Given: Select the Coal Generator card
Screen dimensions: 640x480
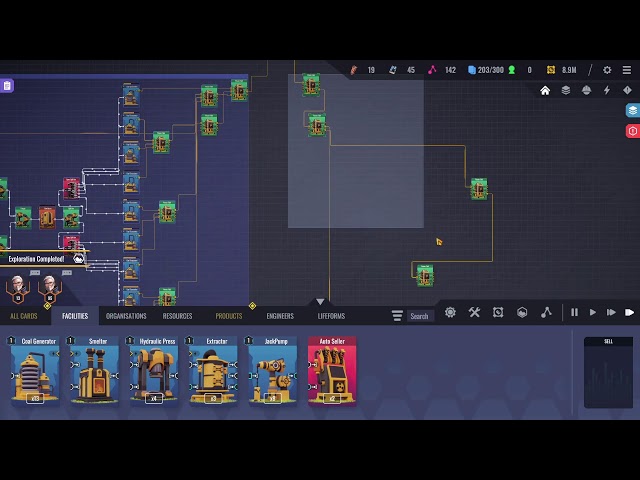Looking at the screenshot, I should click(35, 371).
